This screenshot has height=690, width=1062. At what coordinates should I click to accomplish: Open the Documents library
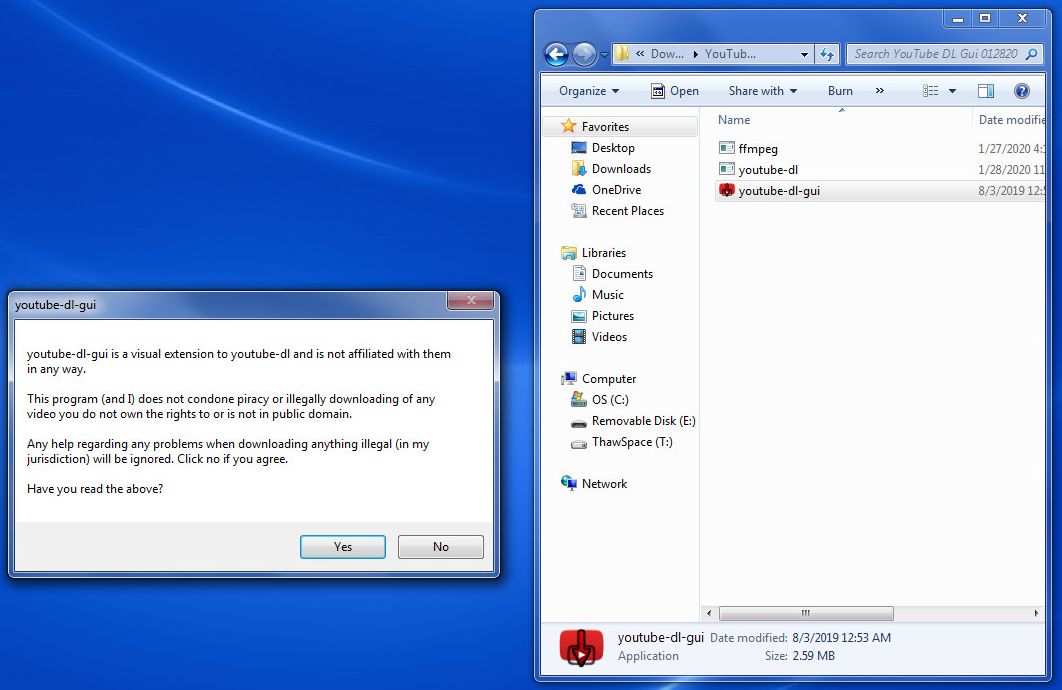tap(622, 274)
